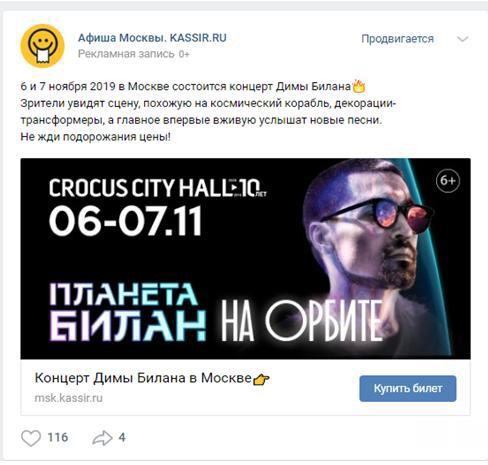Open the Афиша Москвы. KASSIR.RU page

pos(152,38)
